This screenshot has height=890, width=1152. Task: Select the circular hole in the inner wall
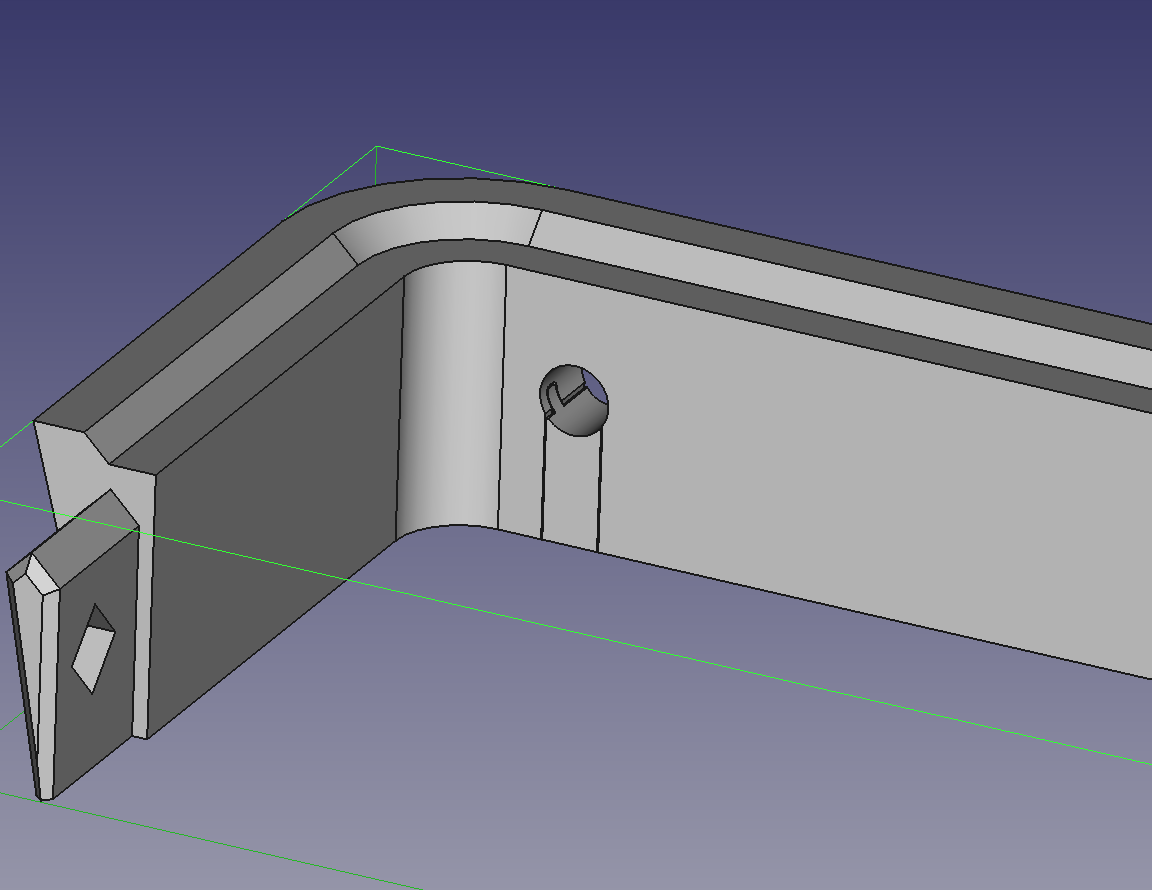tap(574, 401)
